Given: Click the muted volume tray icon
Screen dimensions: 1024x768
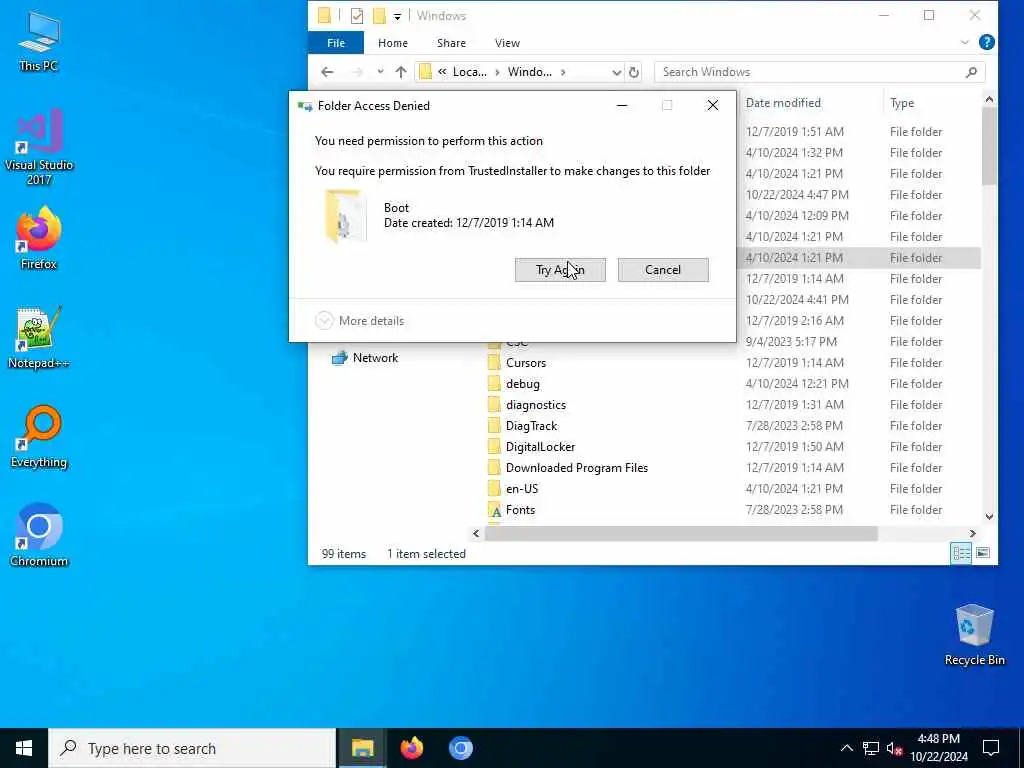Looking at the screenshot, I should pos(894,748).
